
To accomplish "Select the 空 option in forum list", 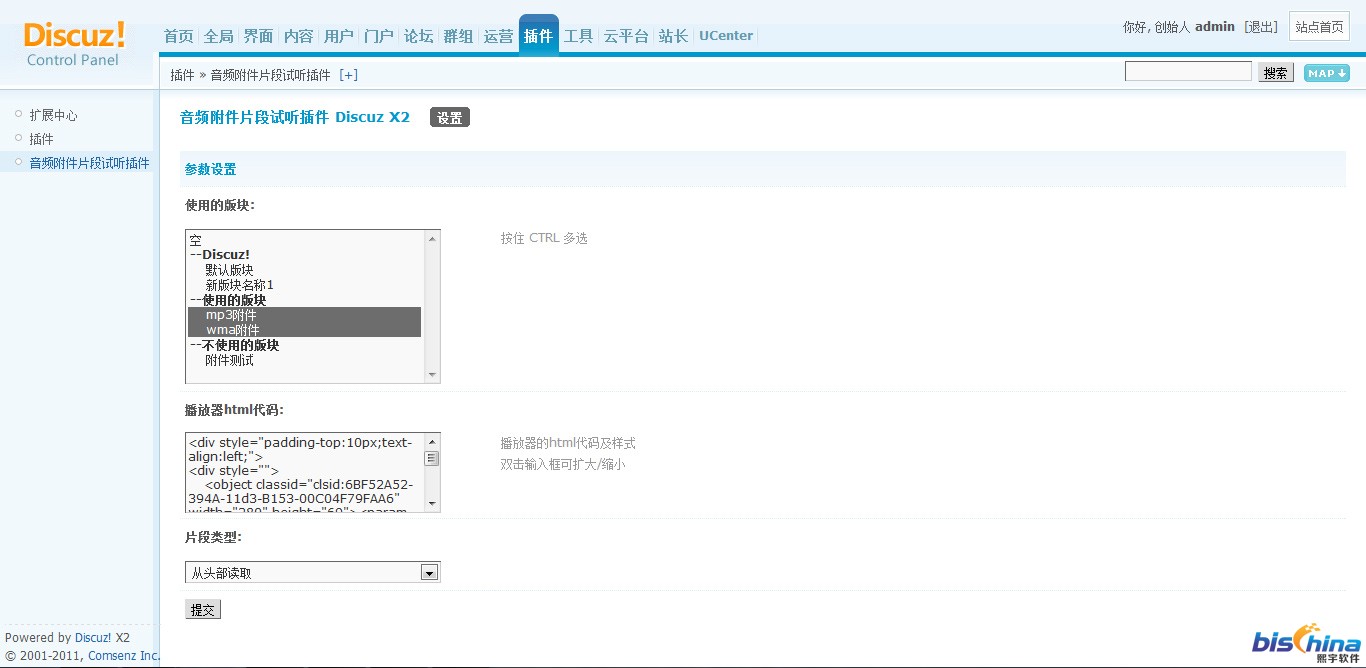I will [x=305, y=240].
